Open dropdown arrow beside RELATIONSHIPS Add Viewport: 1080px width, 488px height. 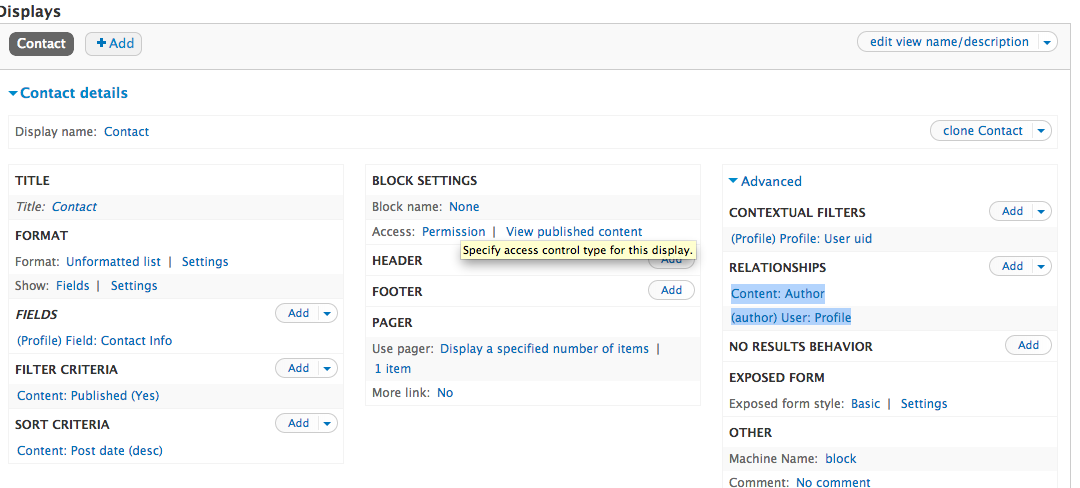coord(1042,266)
